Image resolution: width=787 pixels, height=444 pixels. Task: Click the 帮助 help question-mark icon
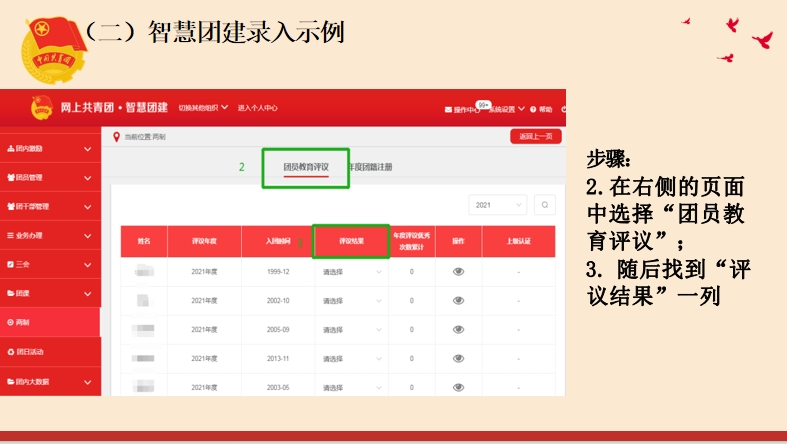pos(534,109)
